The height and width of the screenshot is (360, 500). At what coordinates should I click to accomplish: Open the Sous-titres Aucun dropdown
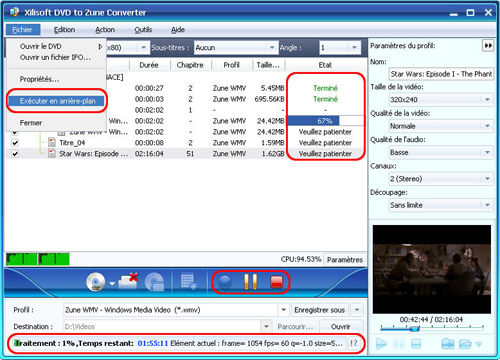[x=272, y=48]
